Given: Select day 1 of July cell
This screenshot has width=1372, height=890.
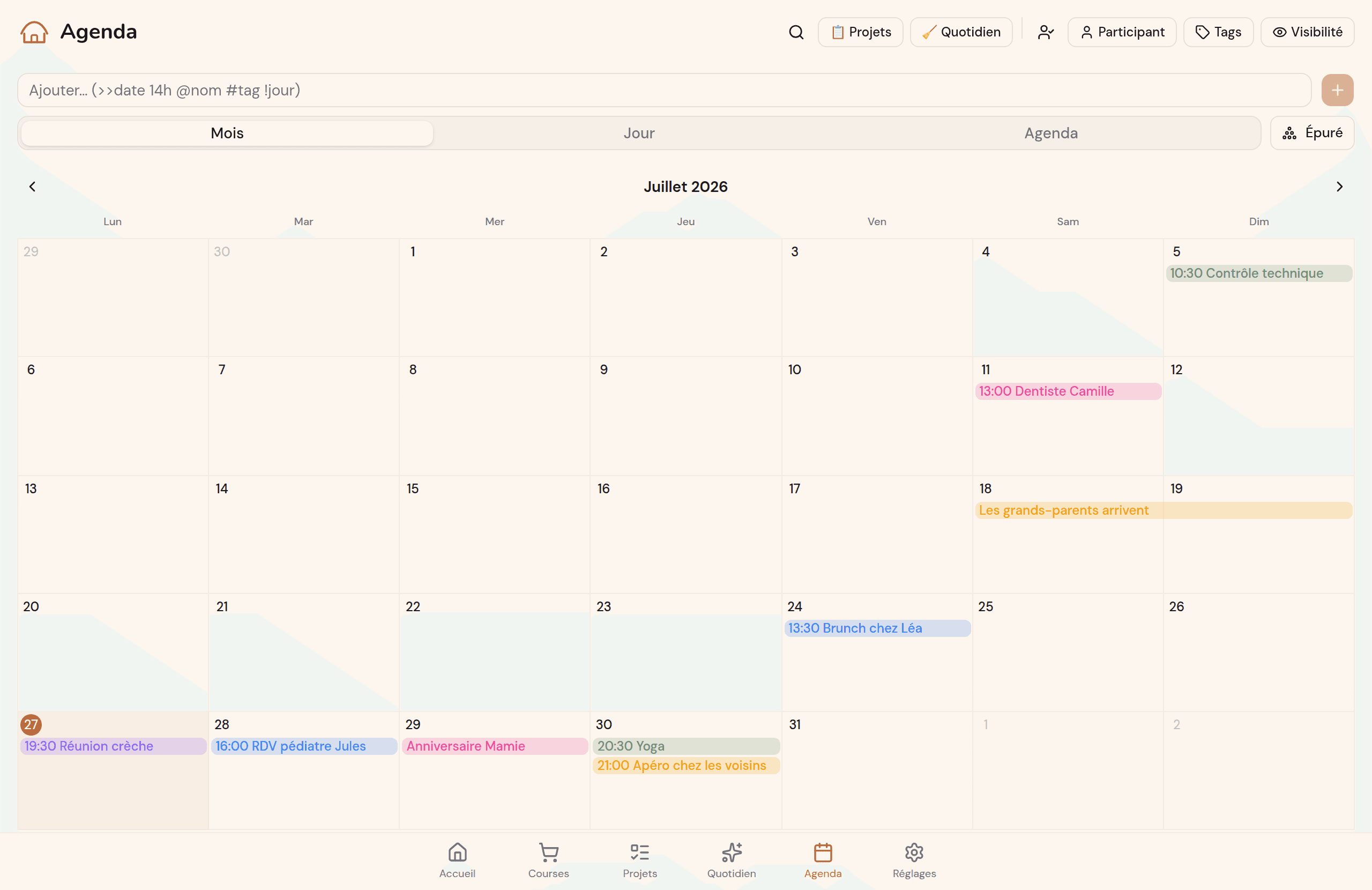Looking at the screenshot, I should (494, 298).
